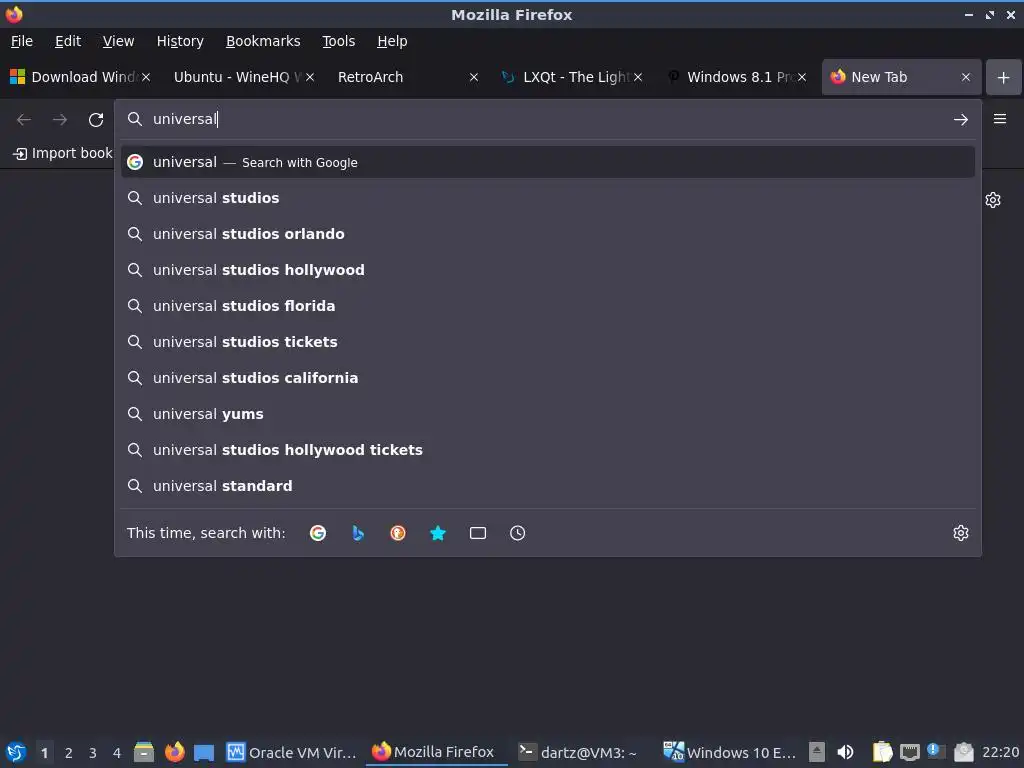Open search settings gear in dropdown
The width and height of the screenshot is (1024, 768).
tap(961, 533)
